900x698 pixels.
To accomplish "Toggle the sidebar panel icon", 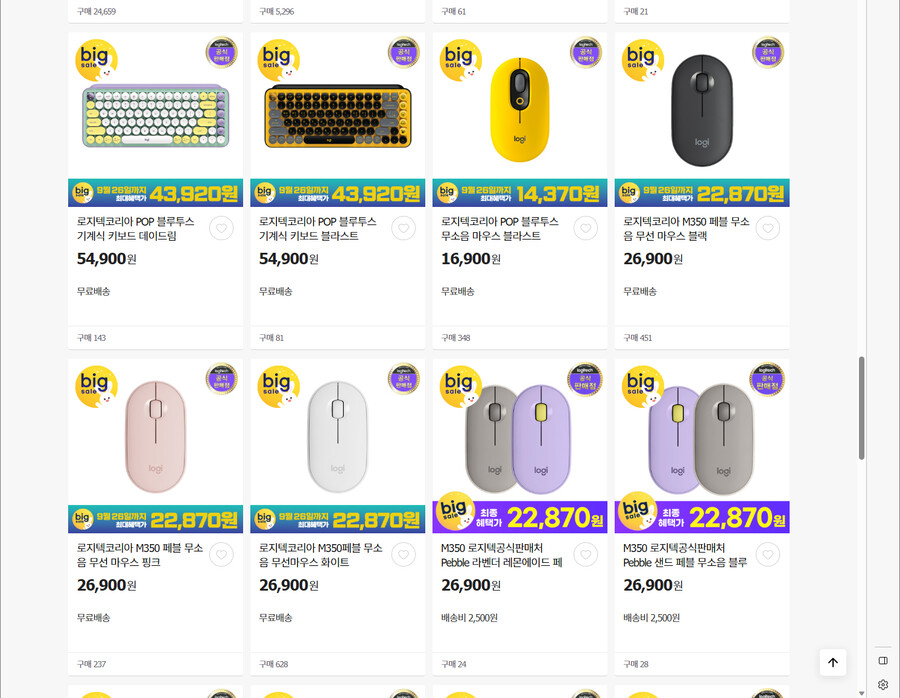I will pyautogui.click(x=883, y=661).
